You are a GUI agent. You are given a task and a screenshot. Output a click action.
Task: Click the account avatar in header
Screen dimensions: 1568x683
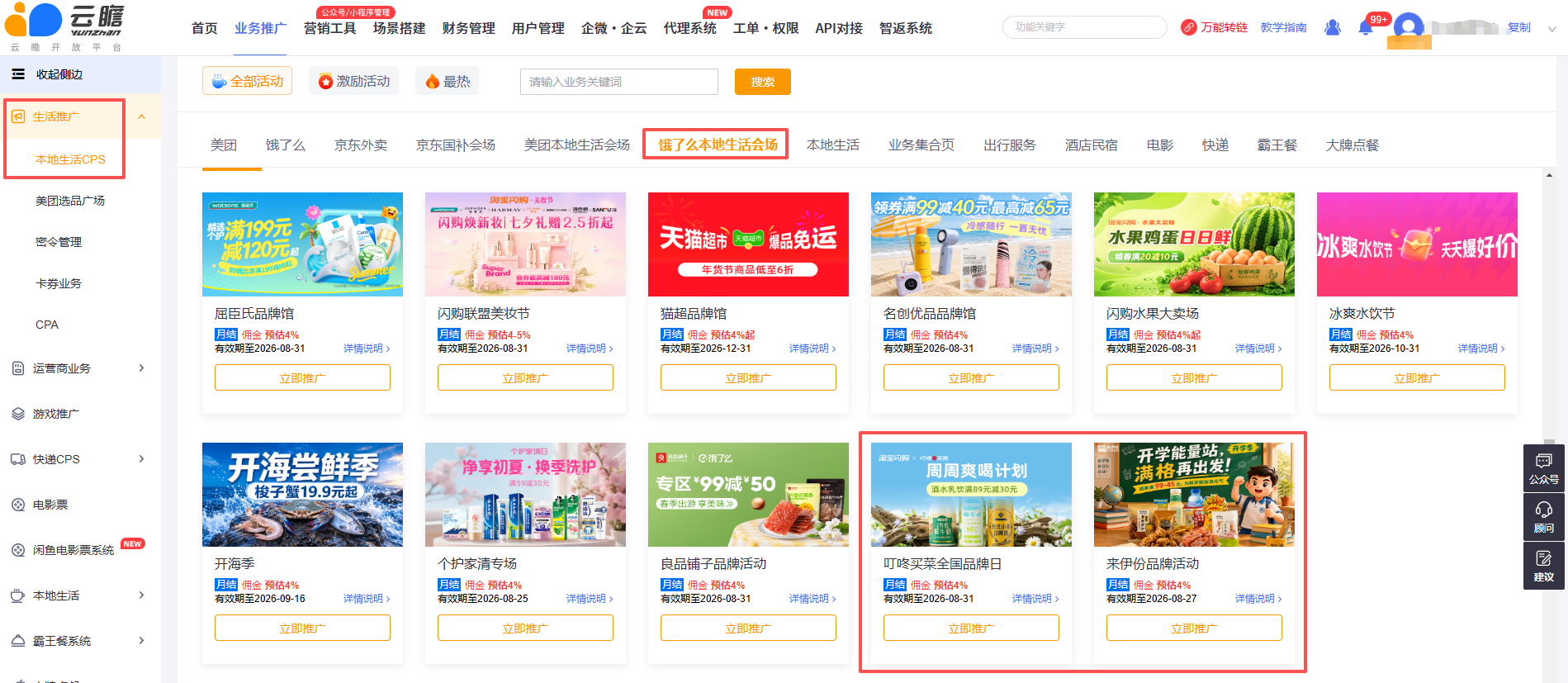(1409, 27)
